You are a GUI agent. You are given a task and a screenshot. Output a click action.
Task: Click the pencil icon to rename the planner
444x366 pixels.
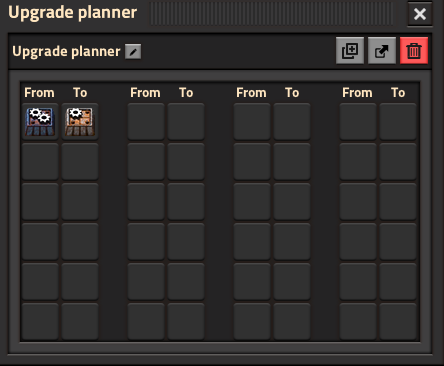click(x=133, y=52)
